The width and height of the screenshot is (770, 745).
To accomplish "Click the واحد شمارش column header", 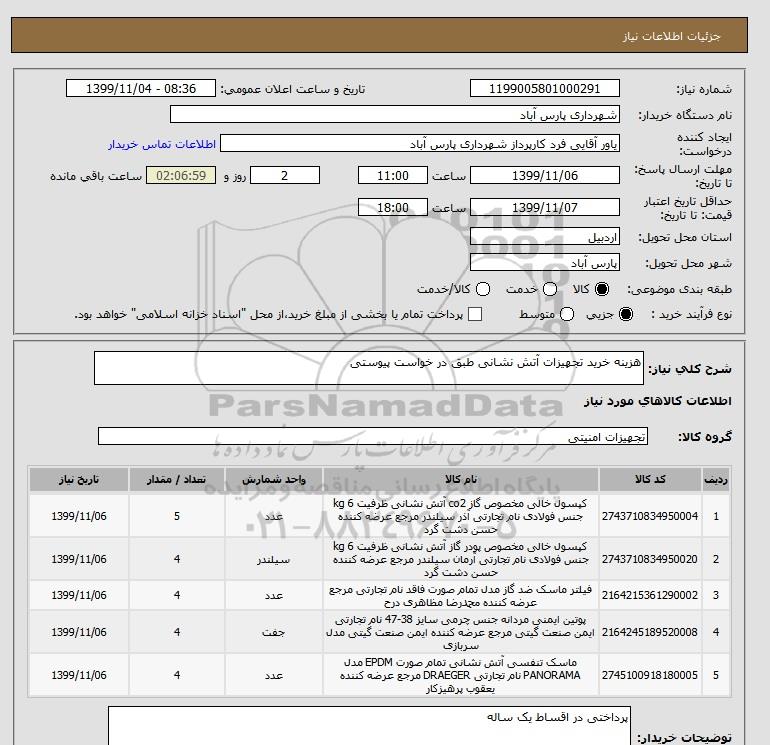I will [x=274, y=479].
